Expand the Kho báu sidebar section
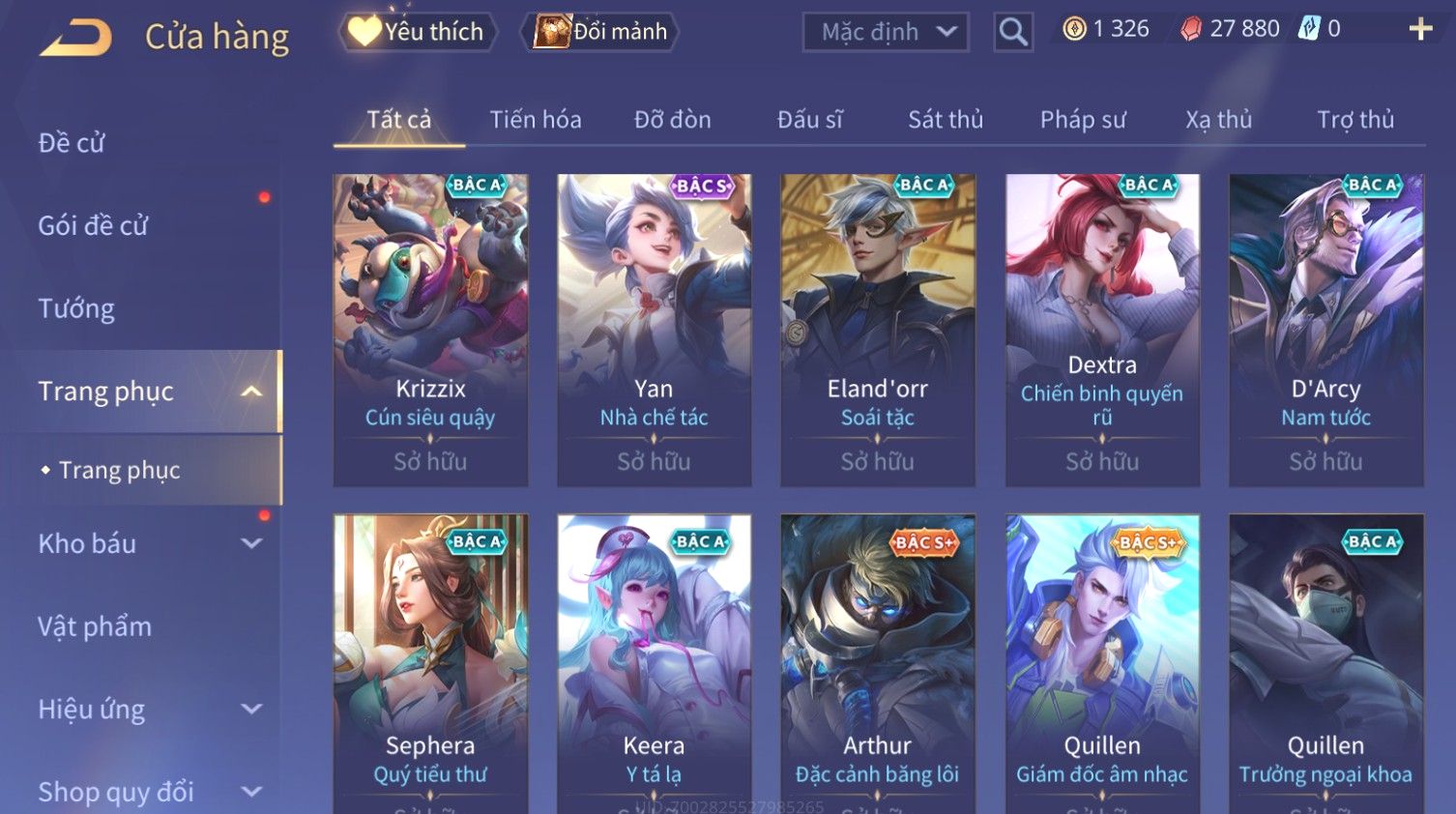This screenshot has width=1456, height=814. (x=251, y=543)
